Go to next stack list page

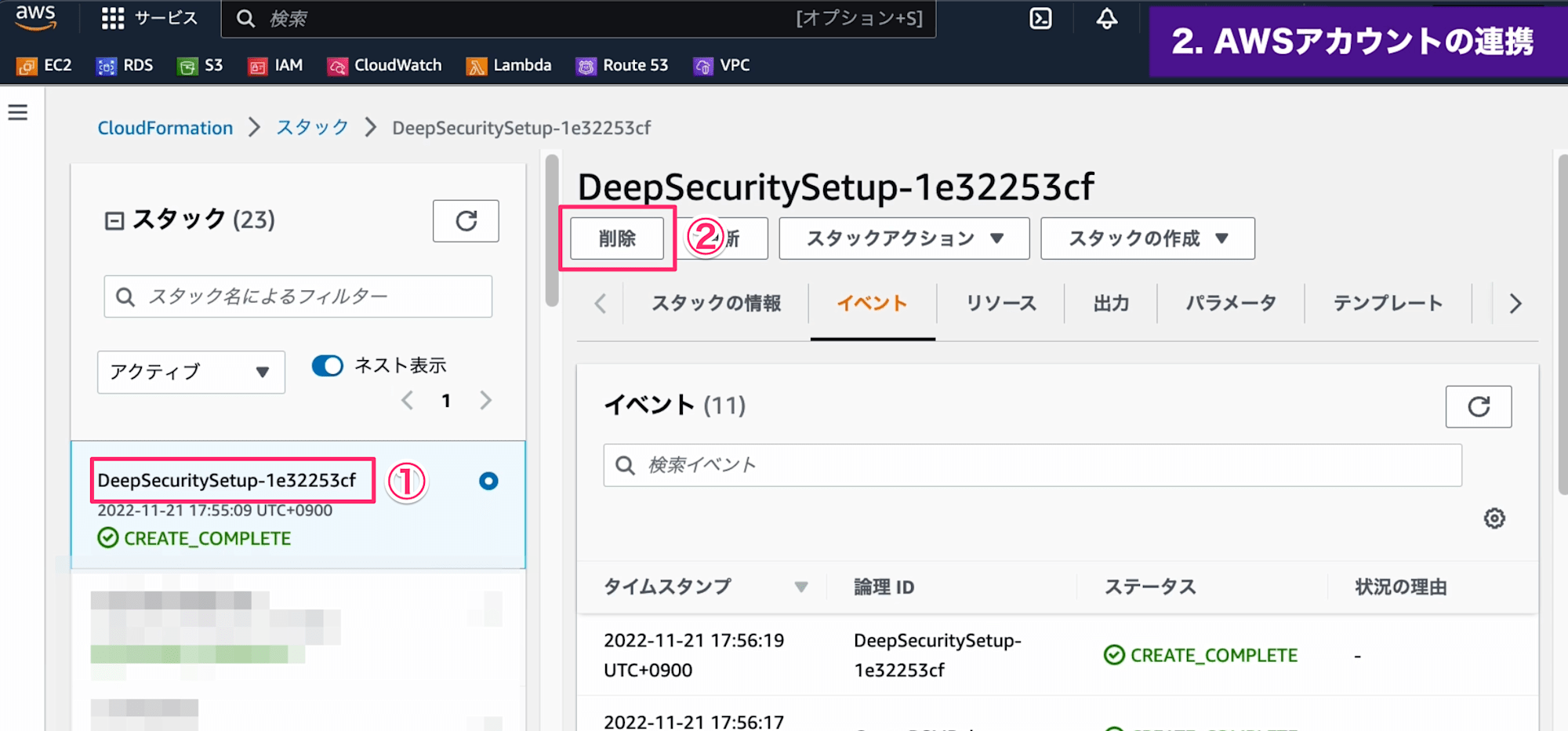(486, 401)
